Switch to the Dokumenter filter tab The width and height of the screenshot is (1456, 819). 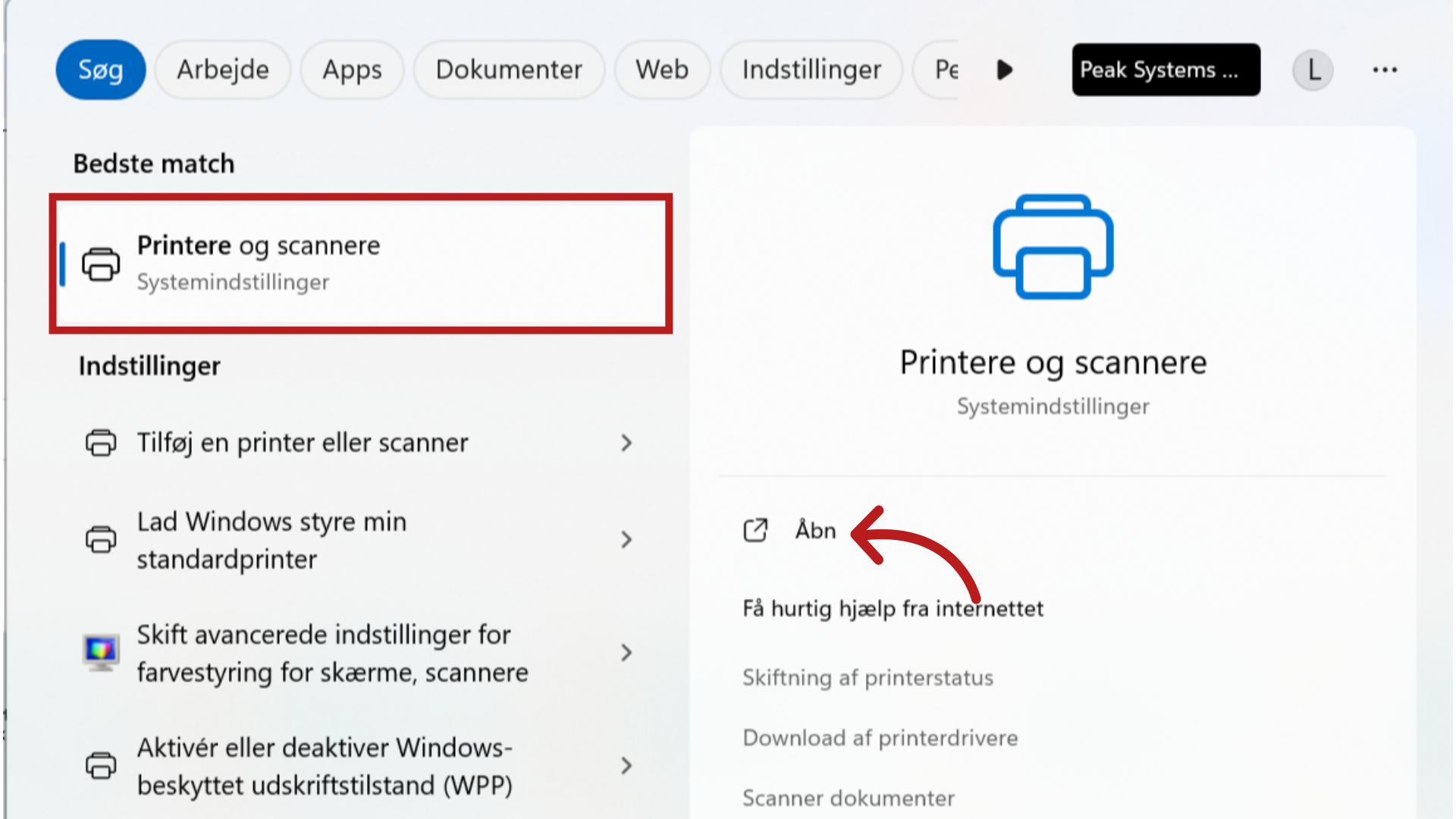pyautogui.click(x=509, y=70)
